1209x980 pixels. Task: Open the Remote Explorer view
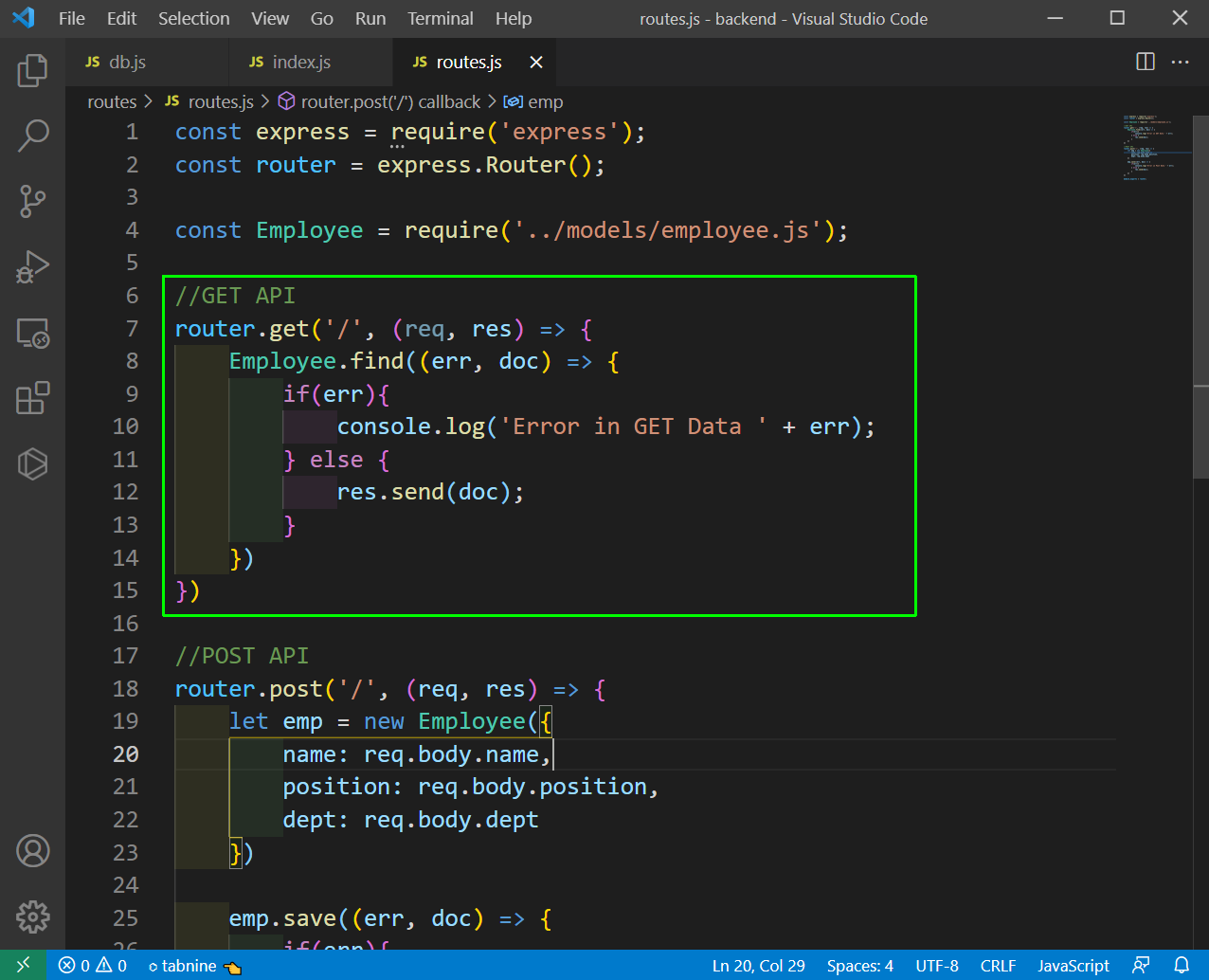[x=32, y=333]
